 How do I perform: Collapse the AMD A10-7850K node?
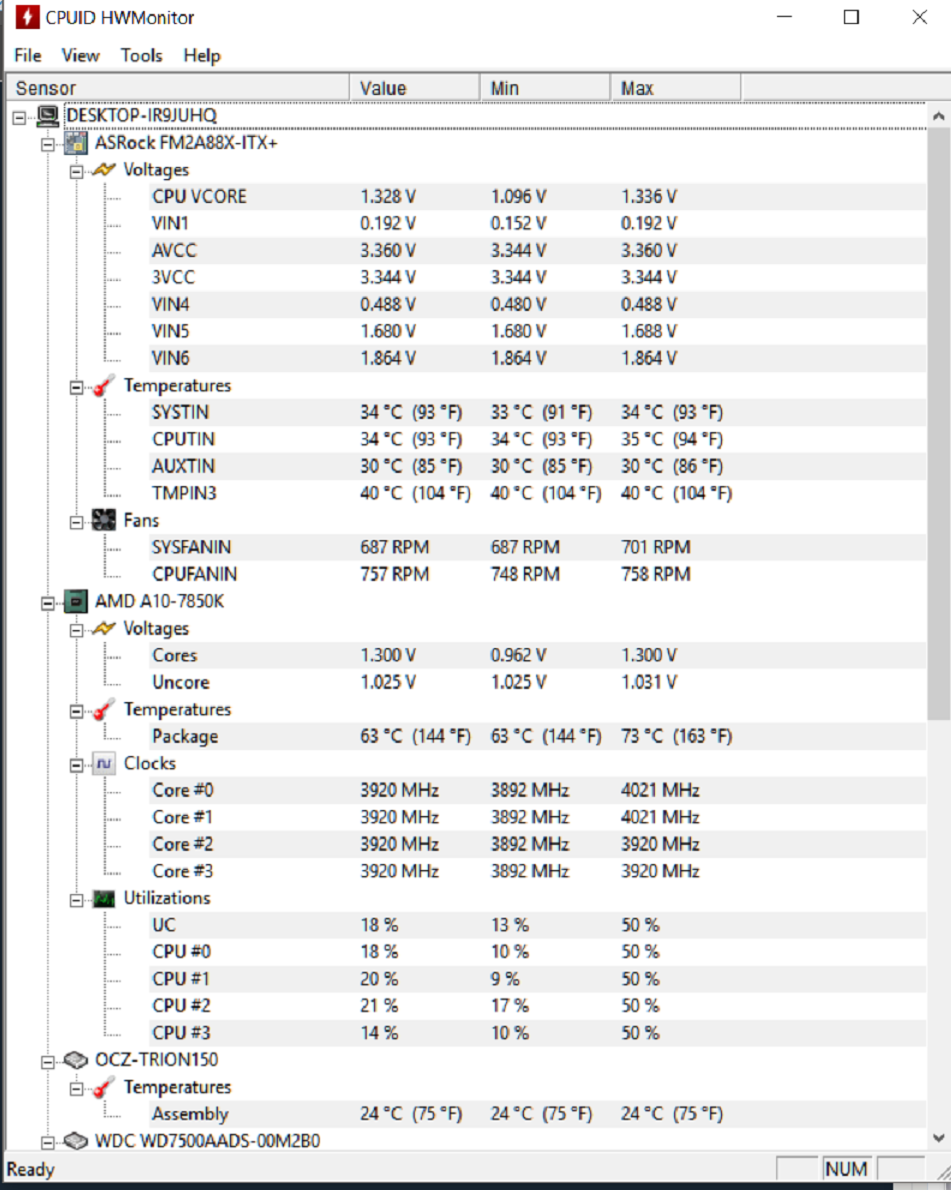point(48,603)
